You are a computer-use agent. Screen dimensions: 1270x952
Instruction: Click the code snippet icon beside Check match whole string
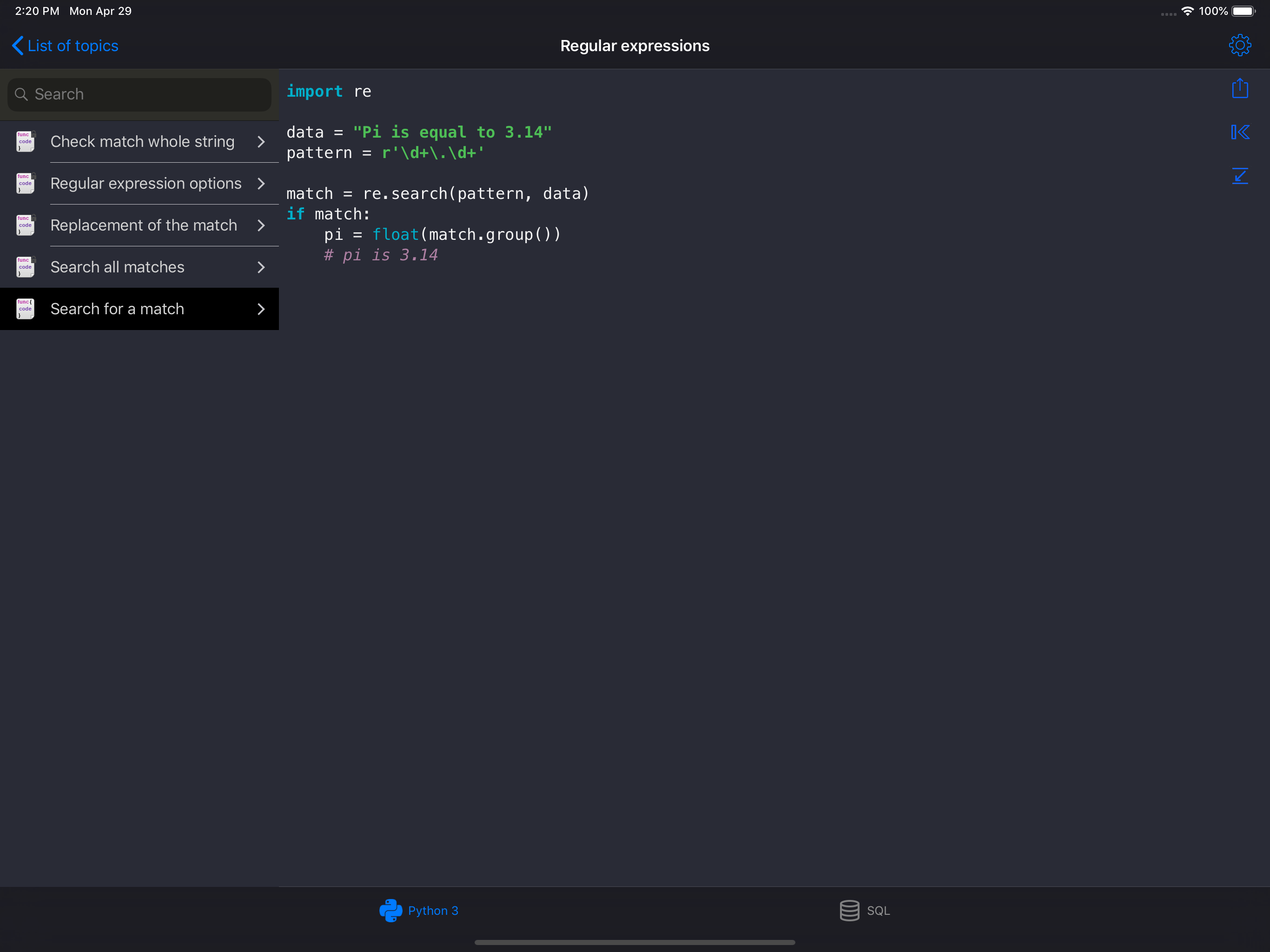(x=25, y=141)
